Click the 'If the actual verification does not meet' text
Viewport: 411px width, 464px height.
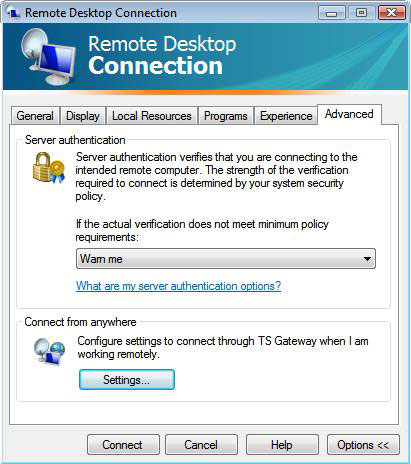202,230
